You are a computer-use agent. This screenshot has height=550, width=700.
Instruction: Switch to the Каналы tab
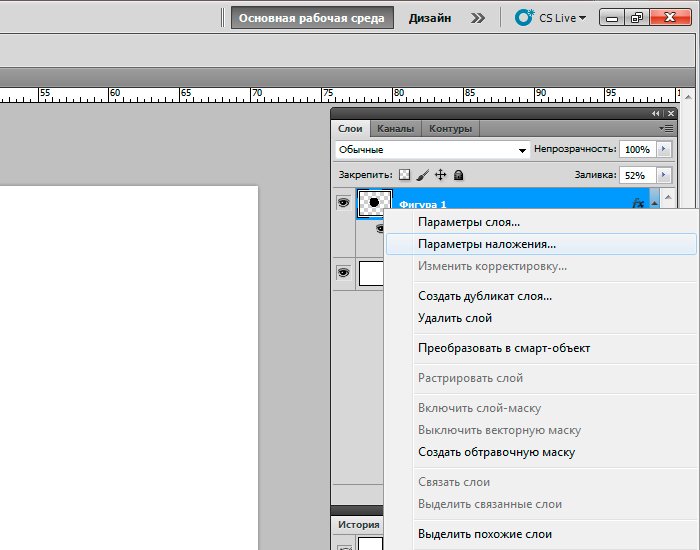395,129
